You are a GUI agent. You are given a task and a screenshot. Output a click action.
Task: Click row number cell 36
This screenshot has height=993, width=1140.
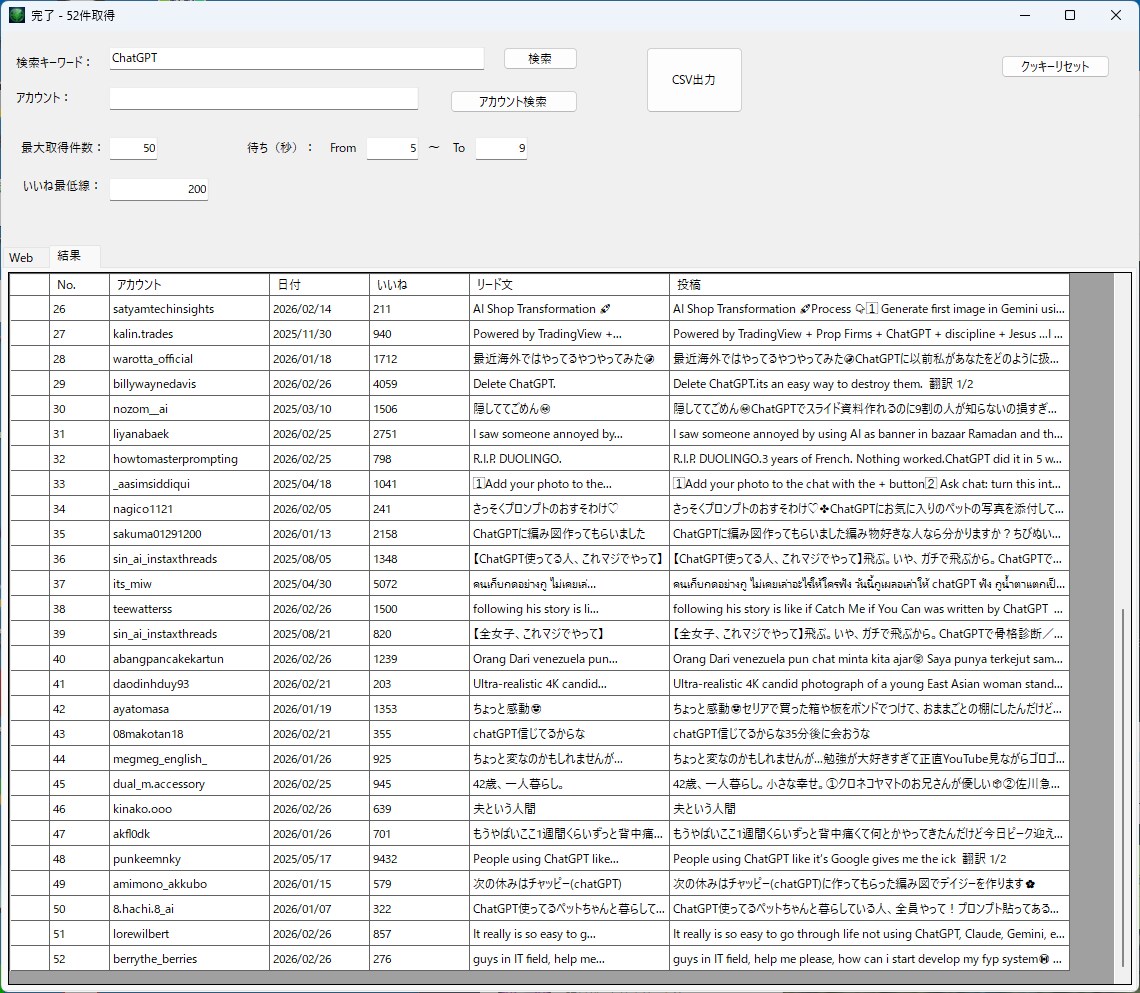tap(79, 559)
